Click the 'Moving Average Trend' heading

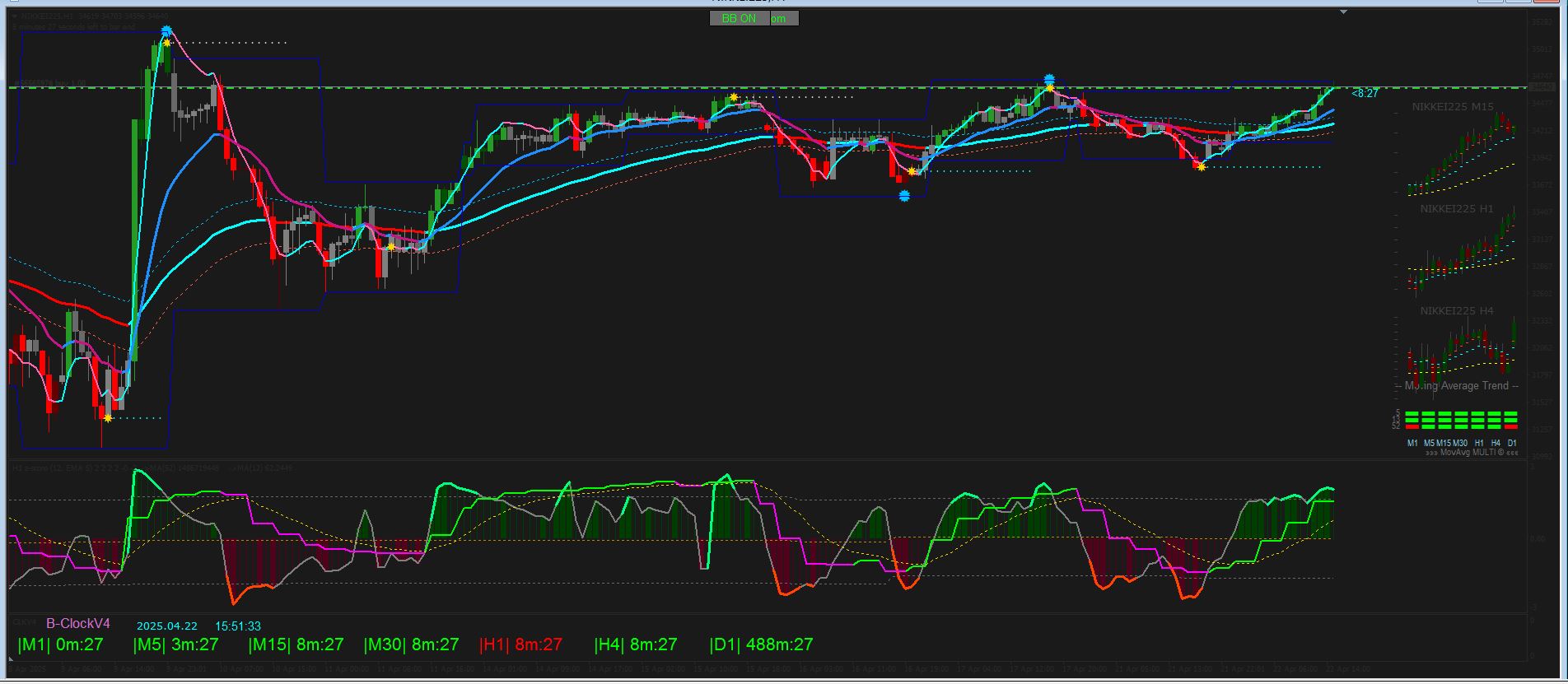coord(1457,386)
